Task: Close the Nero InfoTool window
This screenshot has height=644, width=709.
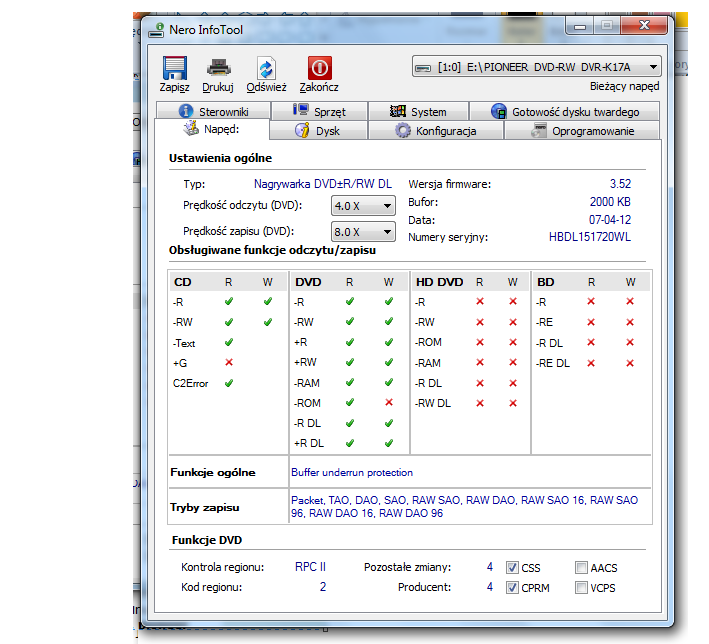Action: [644, 26]
